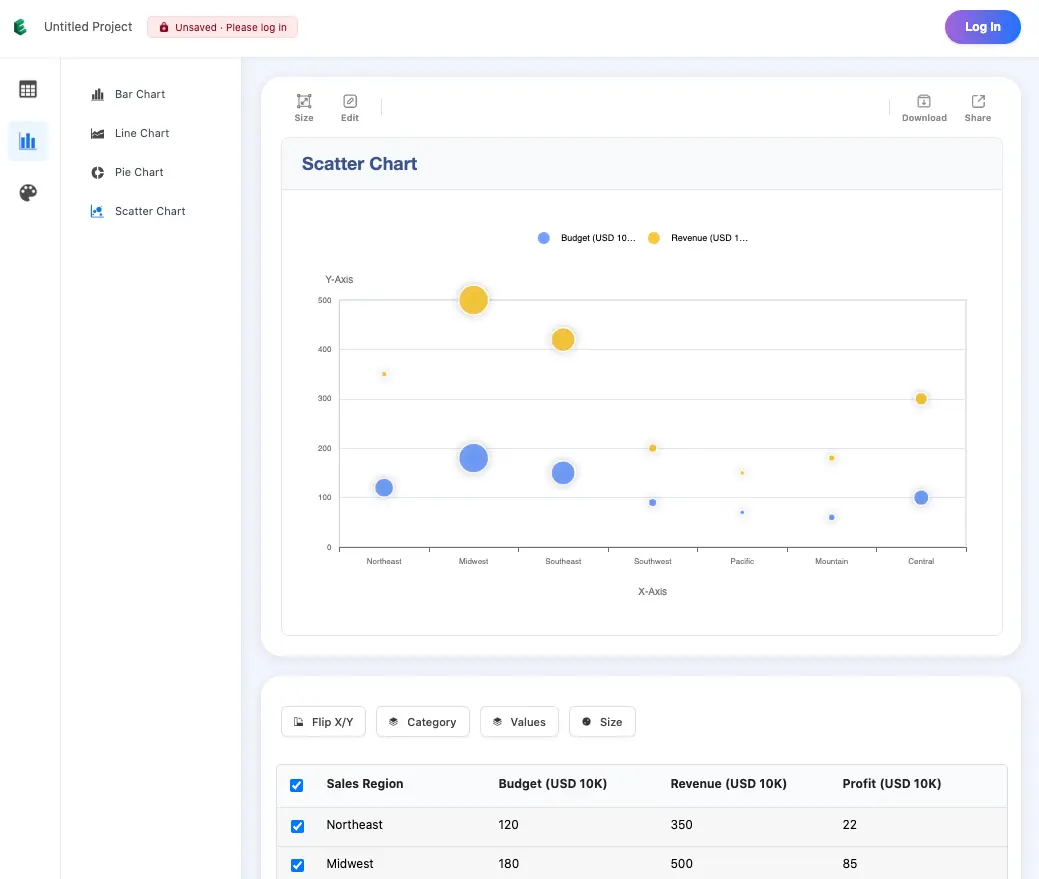Click the Midwest budget value 180
The height and width of the screenshot is (879, 1039).
[508, 864]
